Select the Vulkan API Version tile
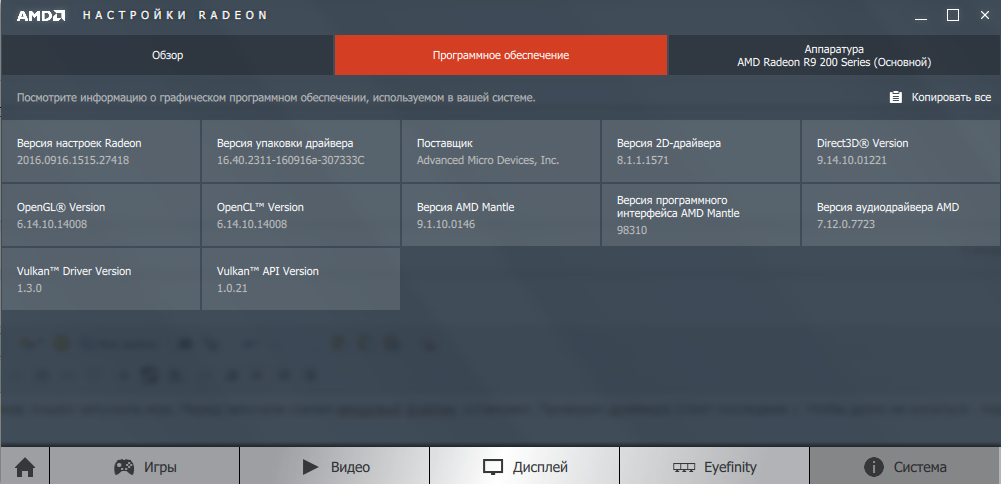Screen dimensions: 1001x484 coord(301,279)
